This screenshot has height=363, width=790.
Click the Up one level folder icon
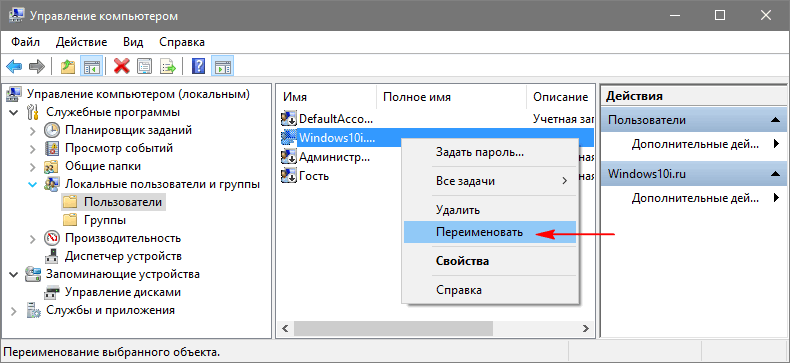pos(68,66)
